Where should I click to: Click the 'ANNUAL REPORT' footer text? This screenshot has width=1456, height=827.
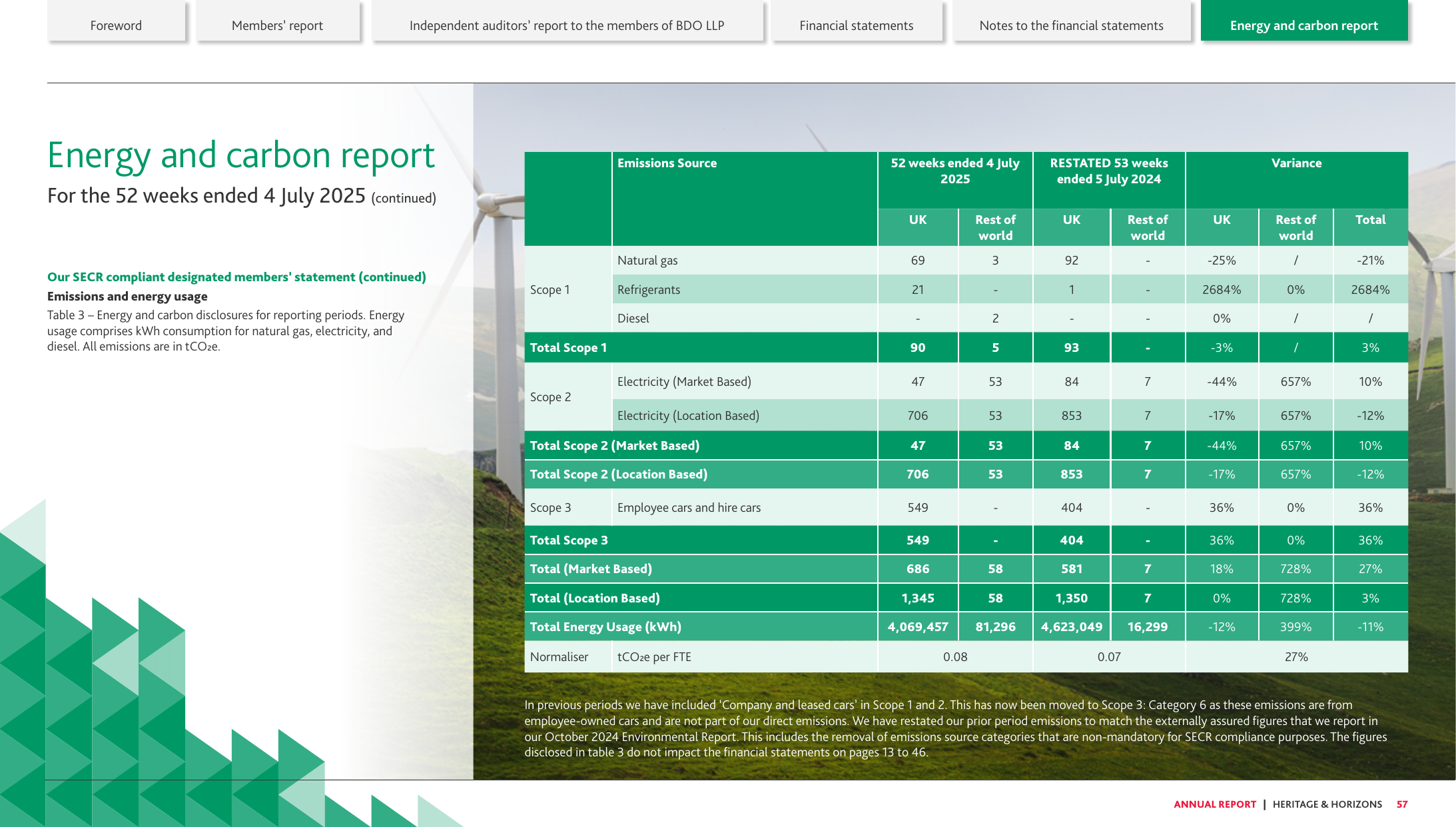coord(1214,804)
